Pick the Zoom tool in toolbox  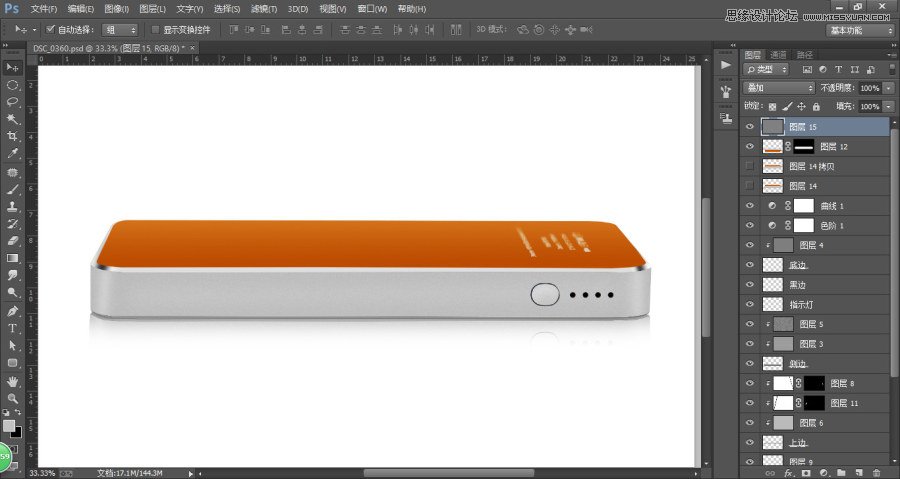point(12,398)
